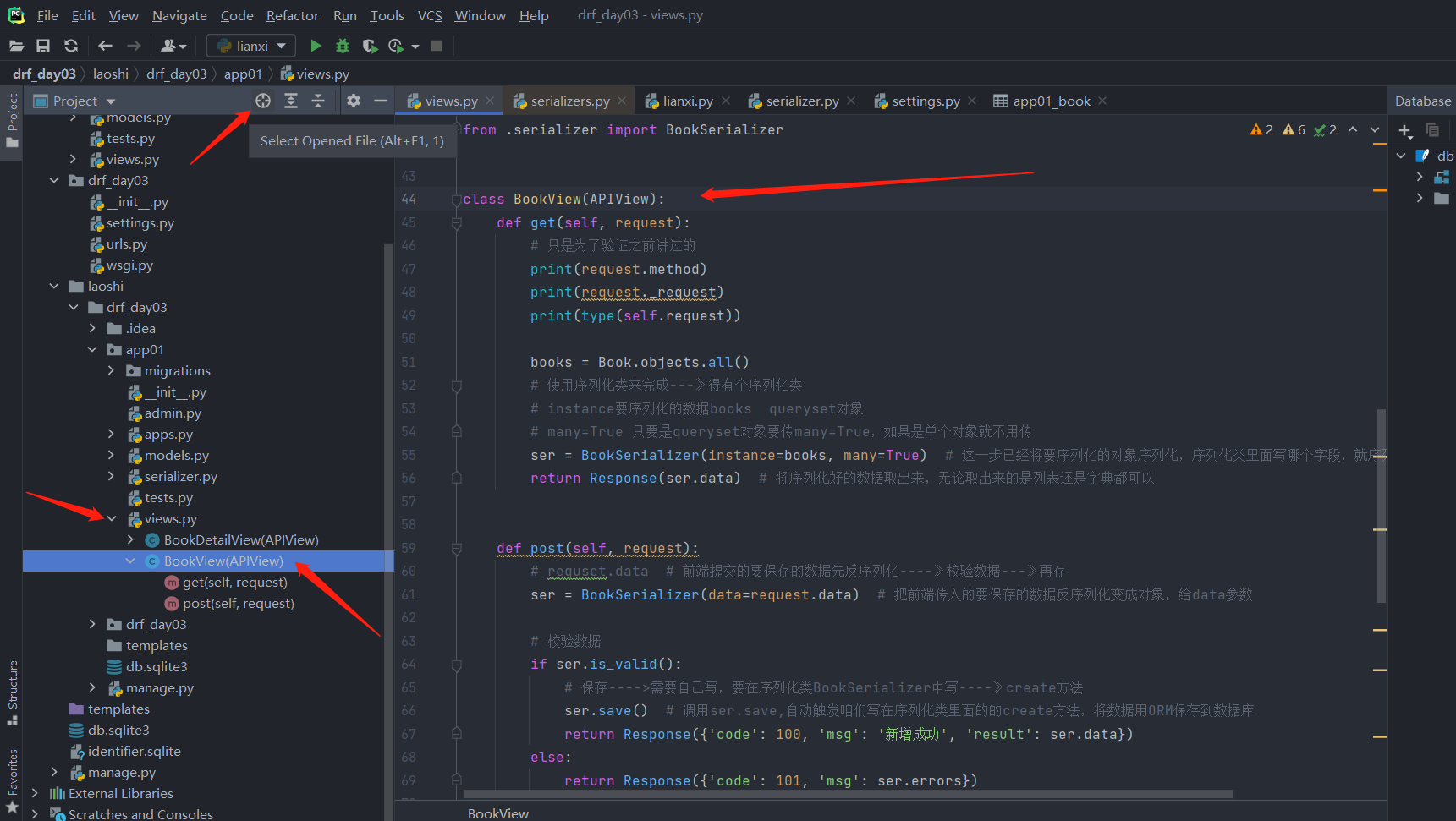Open the Favorites tool window
Viewport: 1456px width, 821px height.
tap(12, 782)
